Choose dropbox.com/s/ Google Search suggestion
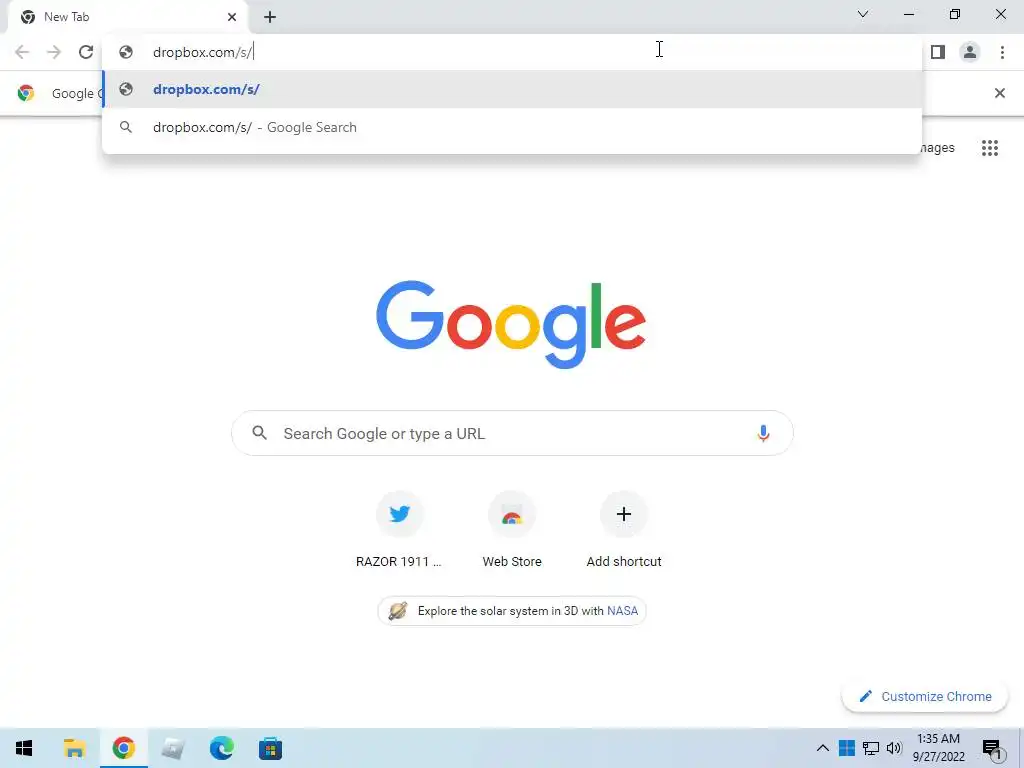This screenshot has width=1024, height=768. (x=512, y=127)
